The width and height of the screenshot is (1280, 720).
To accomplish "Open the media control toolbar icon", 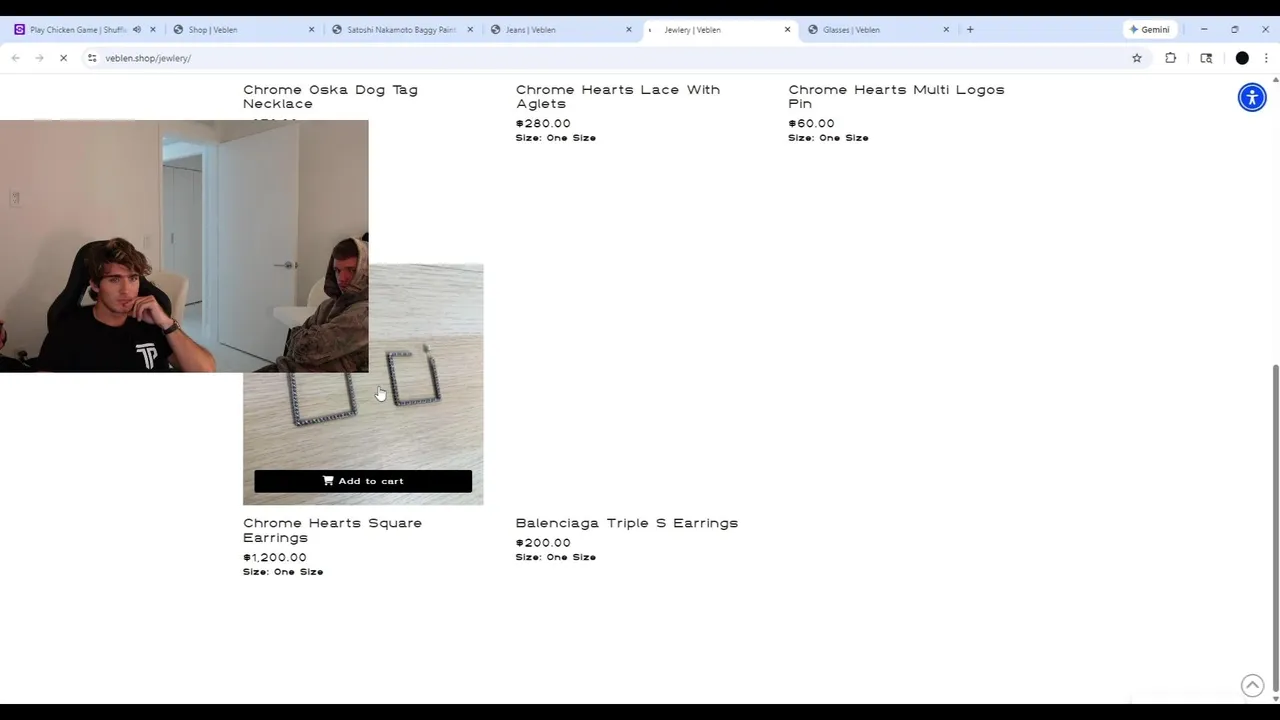I will coord(1206,58).
